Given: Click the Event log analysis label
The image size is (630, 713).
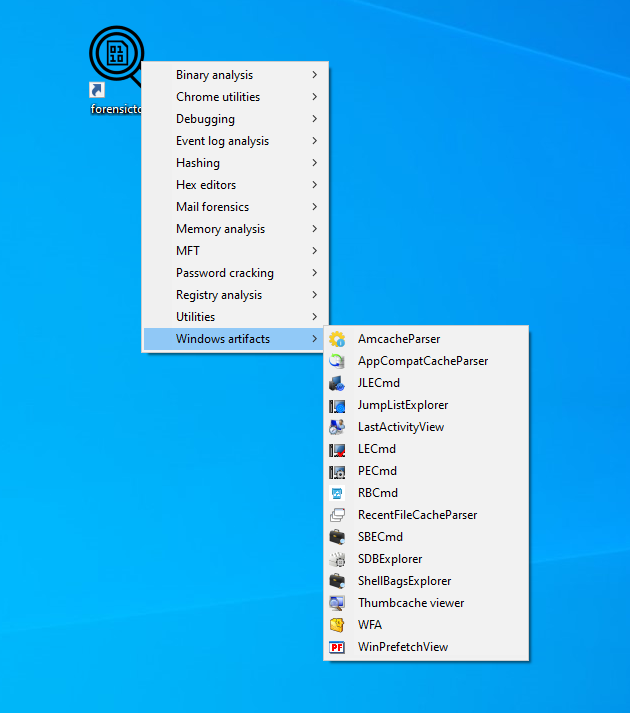Looking at the screenshot, I should coord(222,141).
